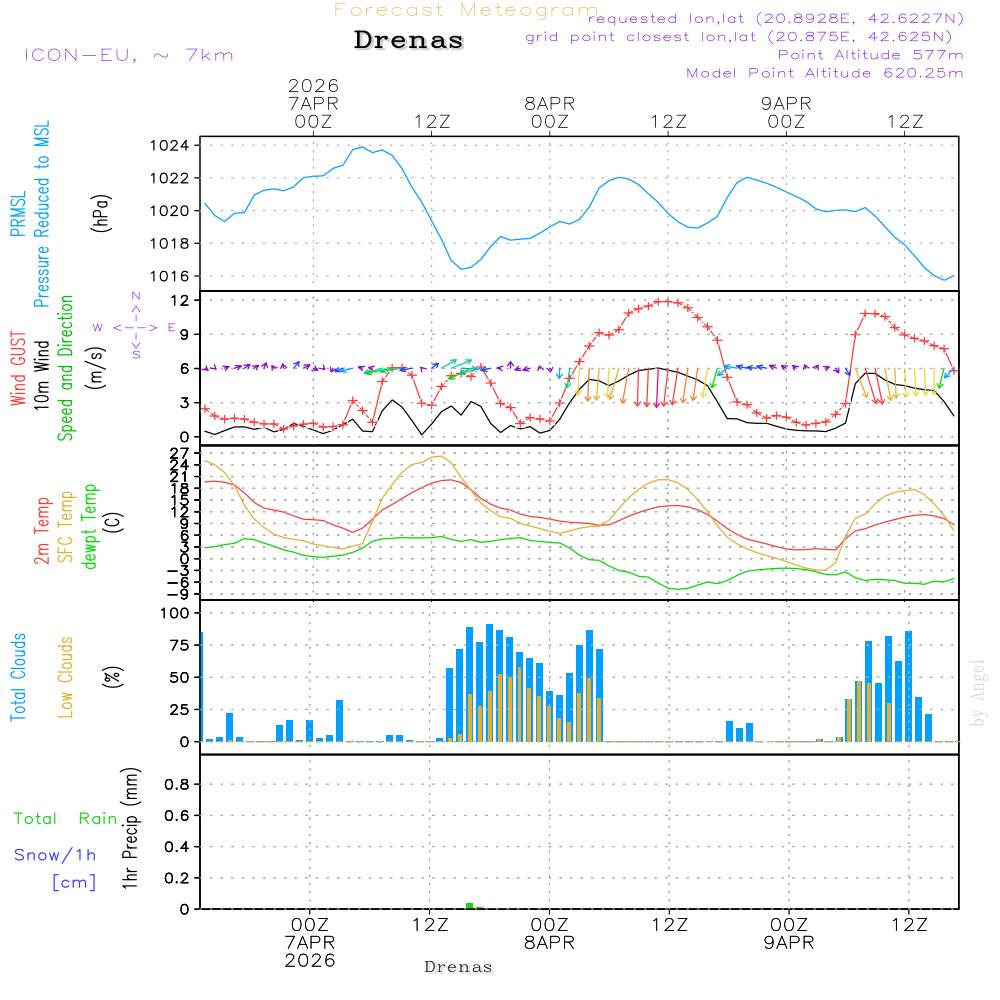Click the Point Altitude 577m text
1000x1000 pixels.
point(870,55)
